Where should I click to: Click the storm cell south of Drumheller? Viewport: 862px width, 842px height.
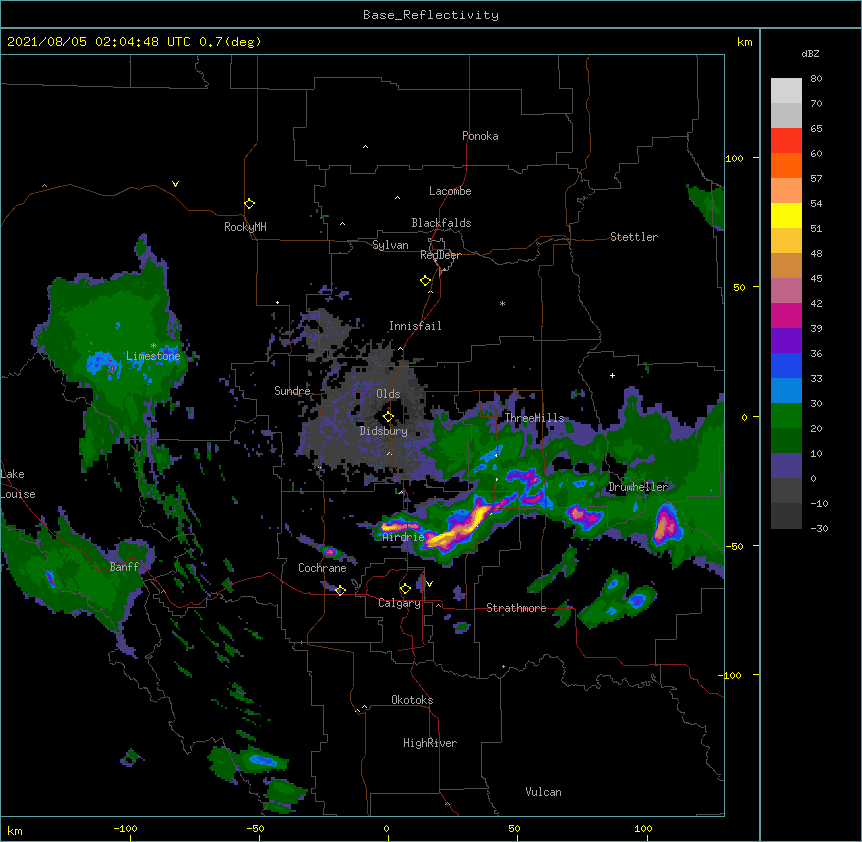click(666, 524)
